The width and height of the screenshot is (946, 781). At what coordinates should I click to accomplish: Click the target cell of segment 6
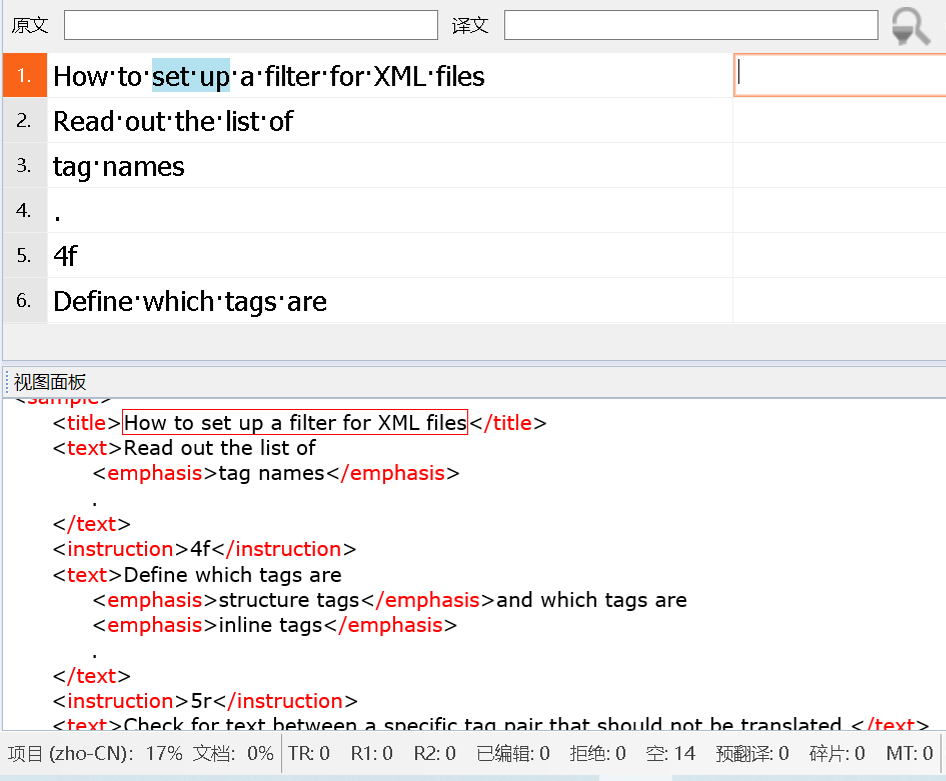pos(840,300)
